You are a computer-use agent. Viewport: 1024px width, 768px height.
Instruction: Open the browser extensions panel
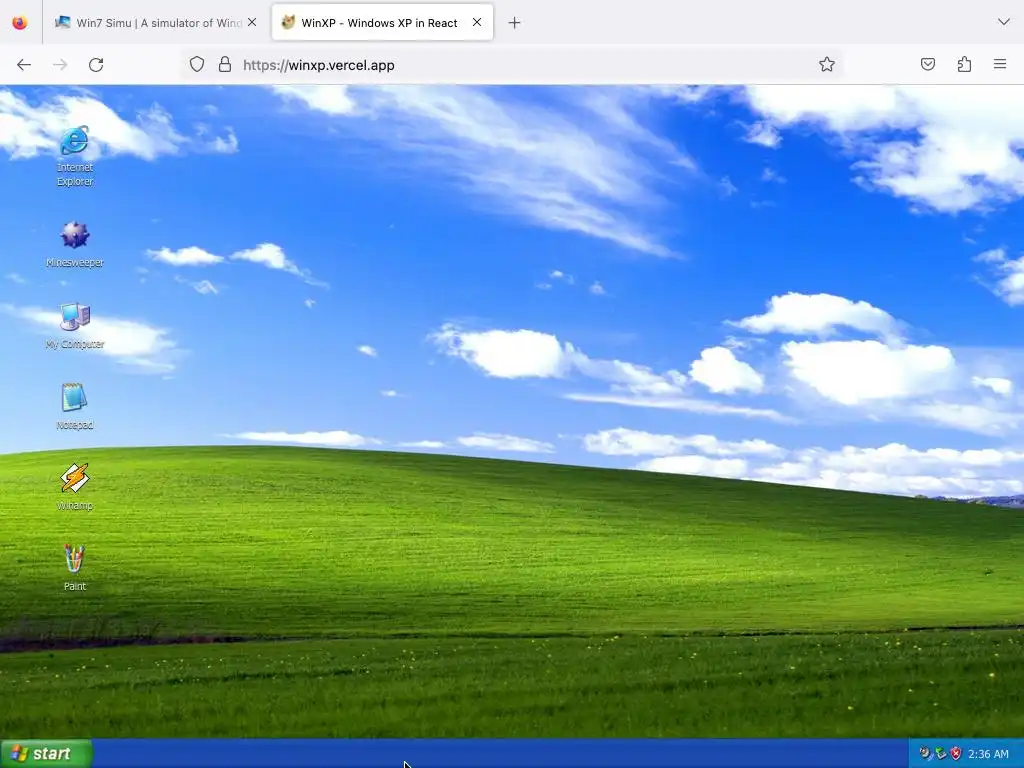click(964, 65)
